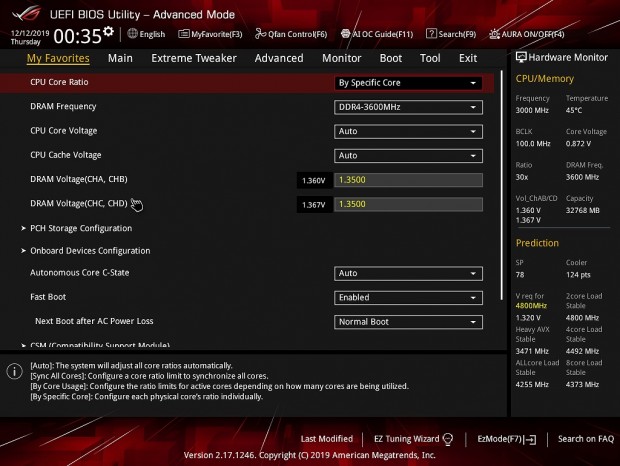Go to the Monitor tab
The width and height of the screenshot is (620, 466).
click(342, 58)
